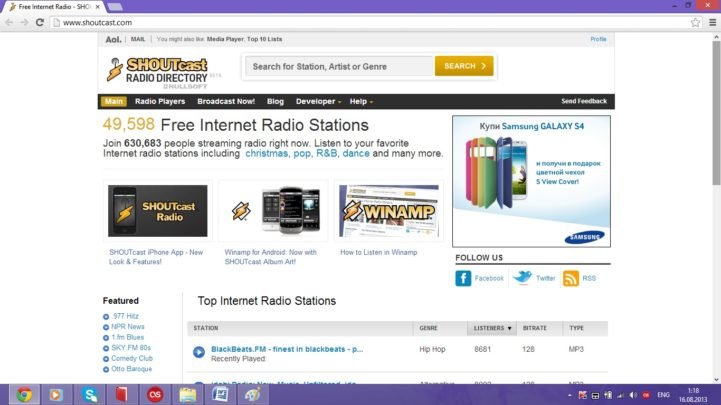
Task: Click the NPR News bullet icon
Action: pyautogui.click(x=106, y=327)
